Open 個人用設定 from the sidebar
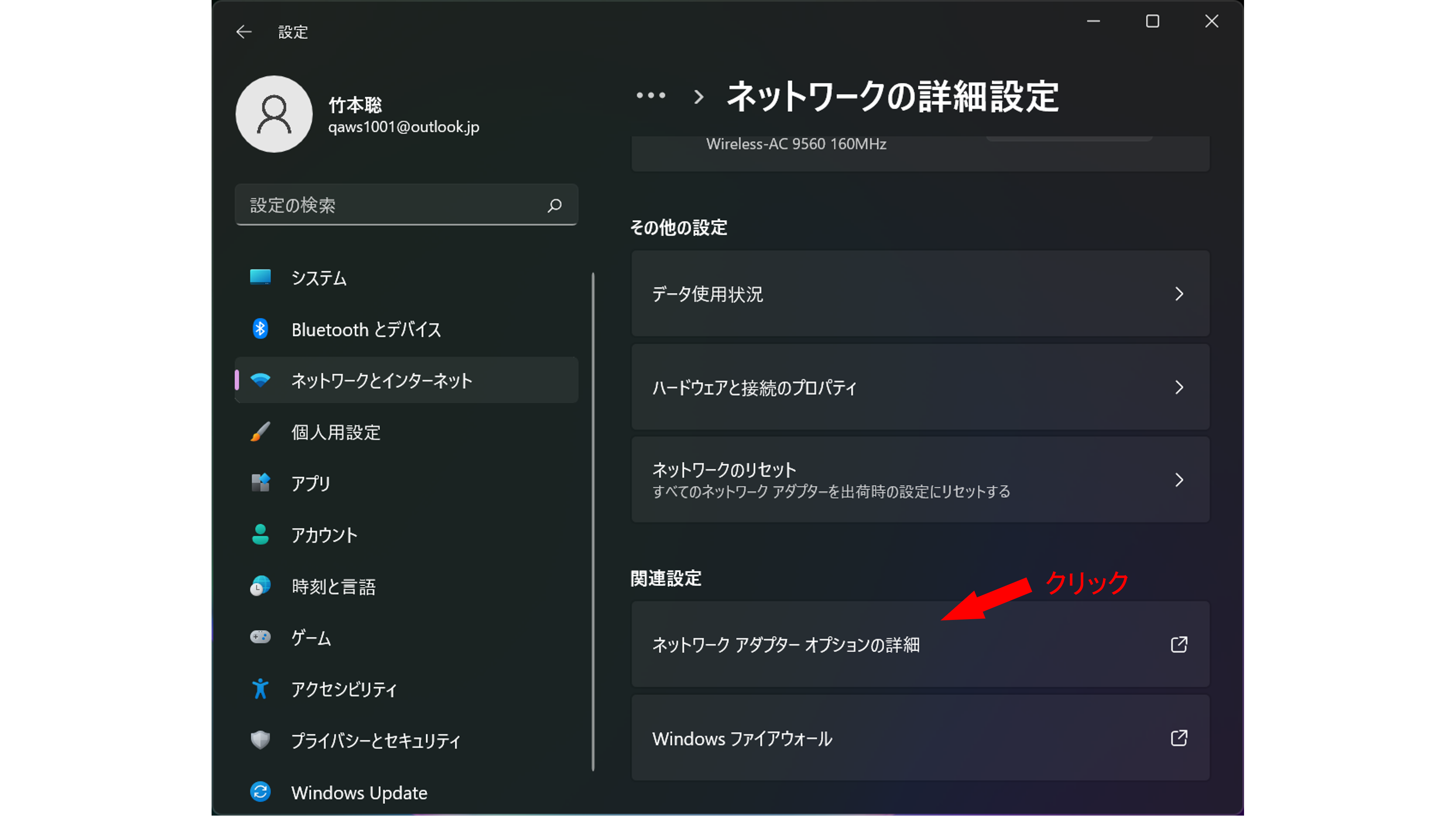 [x=336, y=432]
